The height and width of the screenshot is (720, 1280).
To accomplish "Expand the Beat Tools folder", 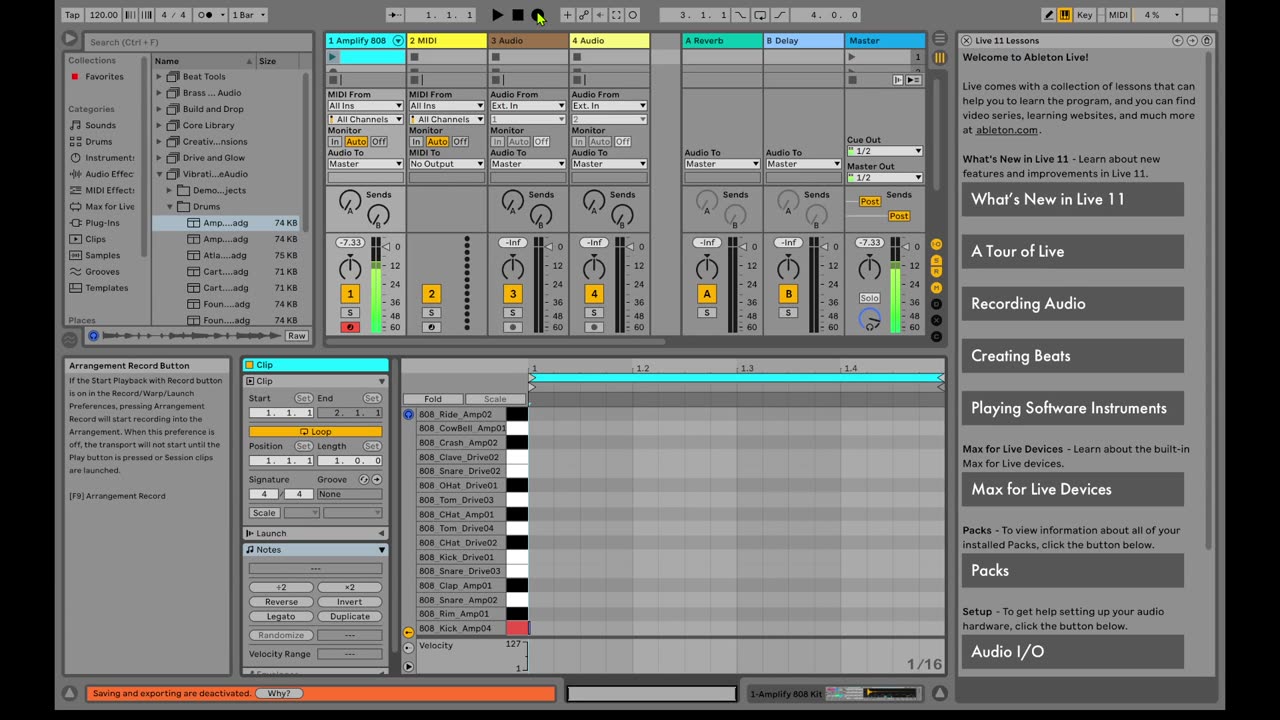I will click(x=158, y=77).
